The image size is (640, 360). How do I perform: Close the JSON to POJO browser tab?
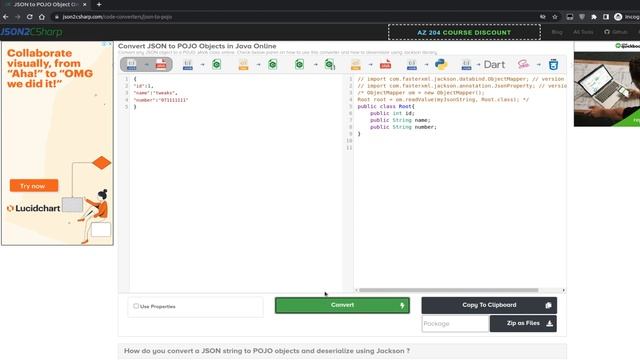click(84, 4)
